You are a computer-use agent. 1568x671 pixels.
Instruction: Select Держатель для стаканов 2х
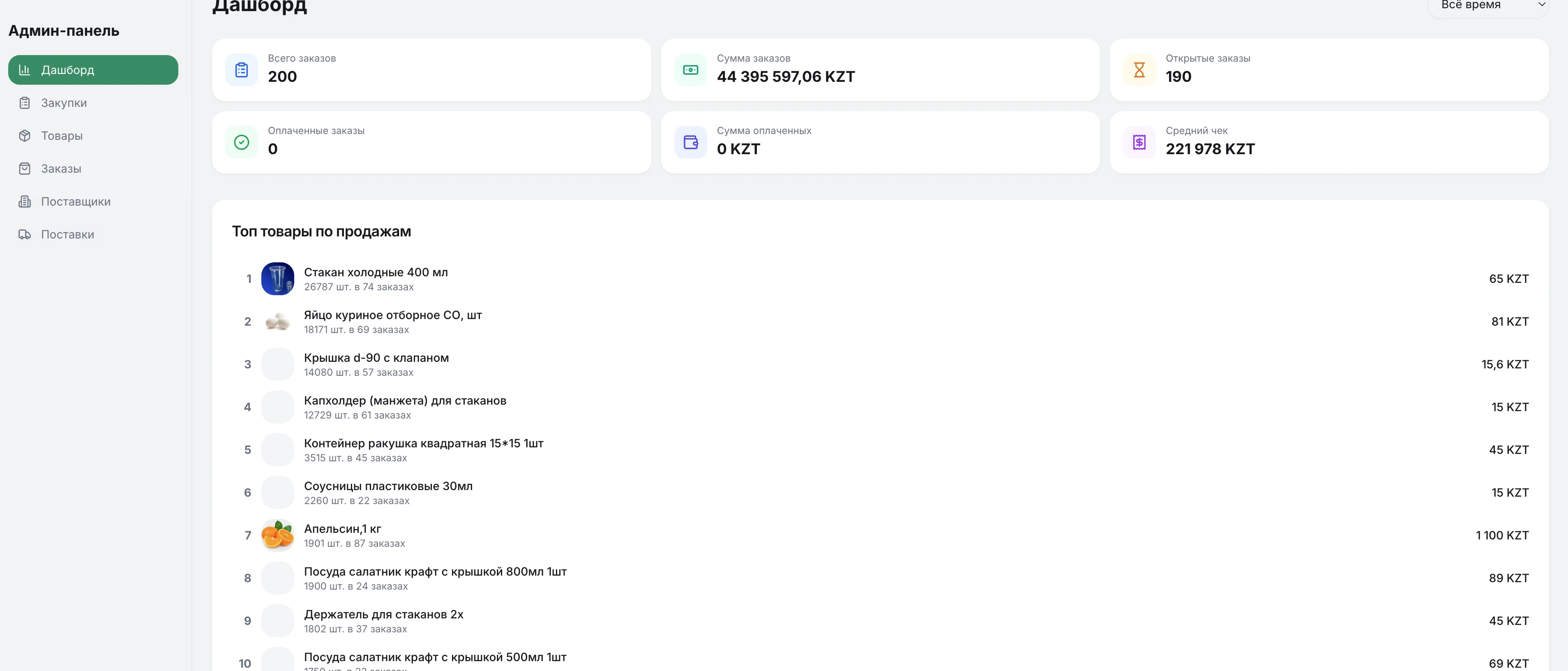tap(383, 614)
